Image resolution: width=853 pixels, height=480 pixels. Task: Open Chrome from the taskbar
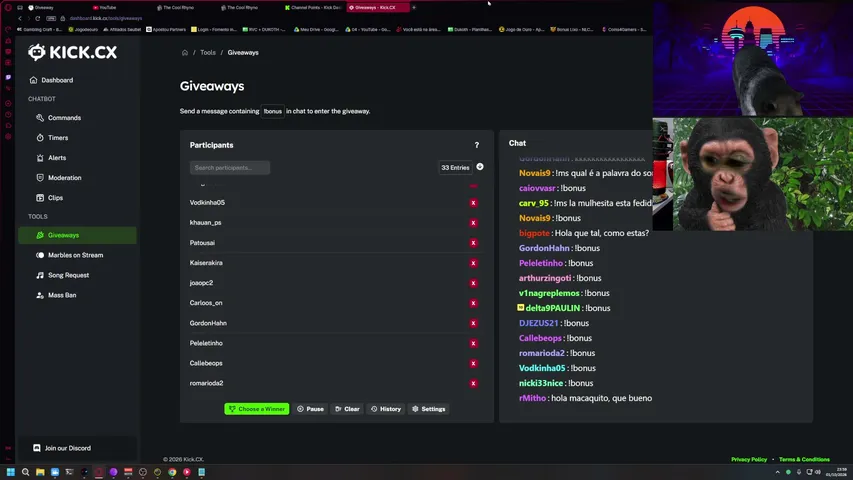[x=172, y=472]
